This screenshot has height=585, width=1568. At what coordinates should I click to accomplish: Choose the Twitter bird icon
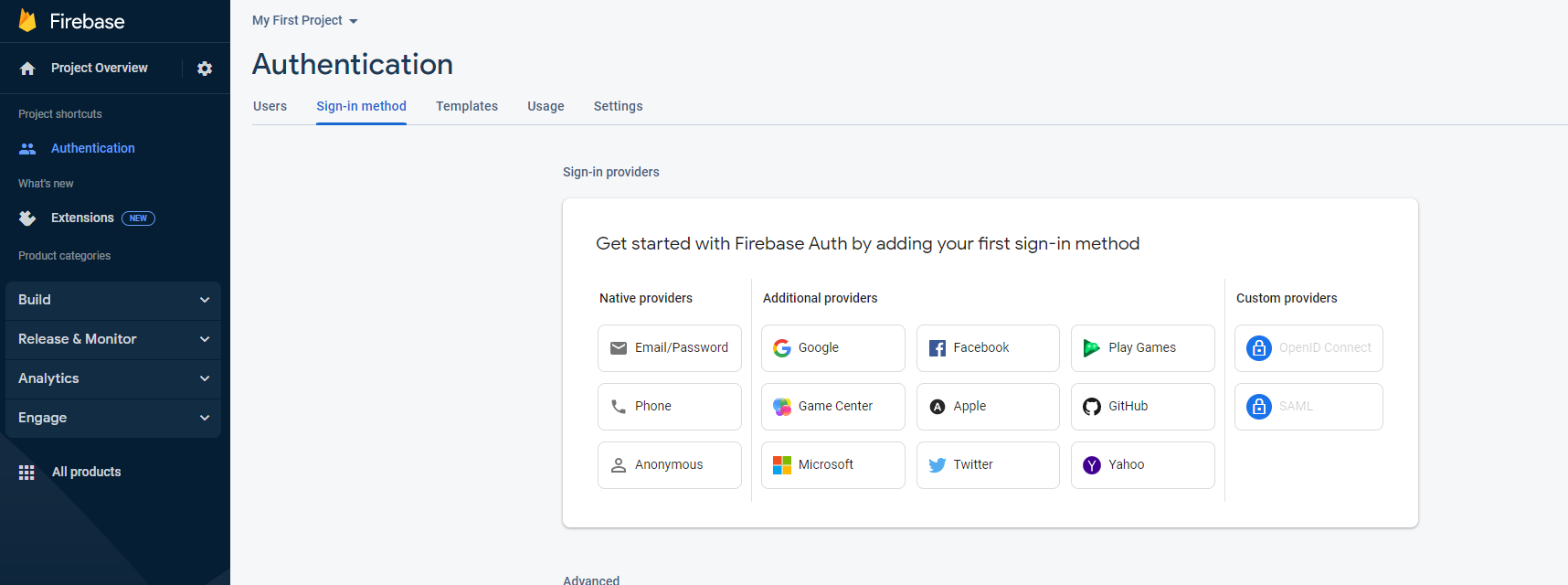coord(938,465)
